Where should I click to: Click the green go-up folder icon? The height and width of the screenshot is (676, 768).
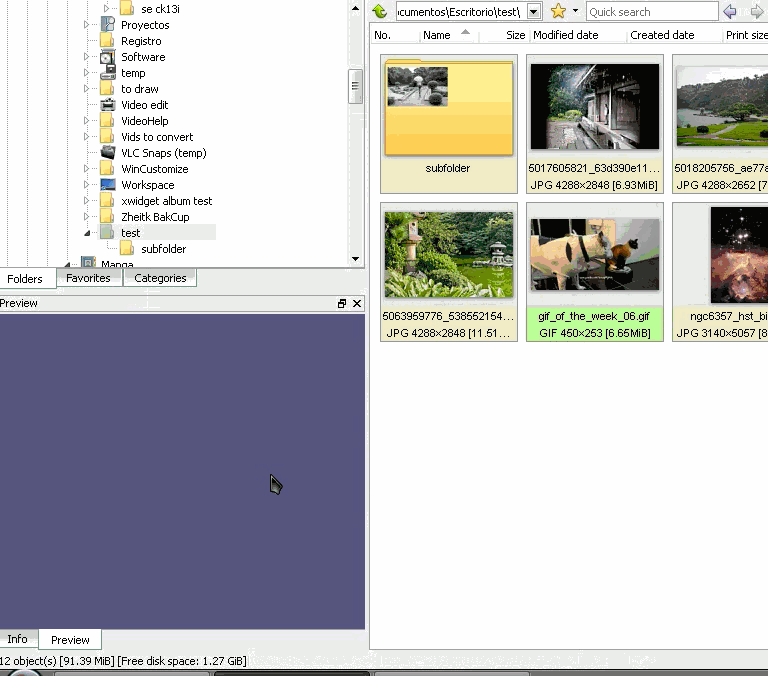click(x=380, y=12)
